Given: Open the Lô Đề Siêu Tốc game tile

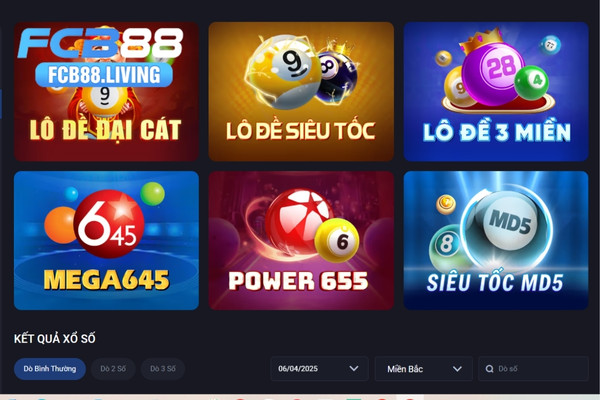Looking at the screenshot, I should pos(301,91).
